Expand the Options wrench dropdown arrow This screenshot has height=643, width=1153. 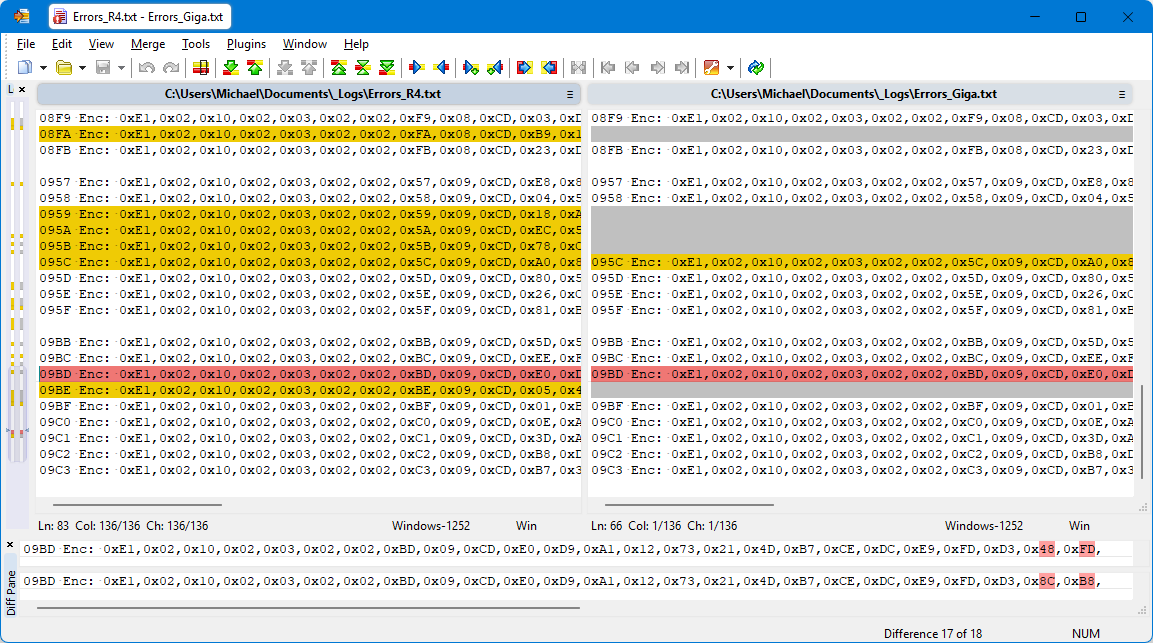pyautogui.click(x=730, y=68)
